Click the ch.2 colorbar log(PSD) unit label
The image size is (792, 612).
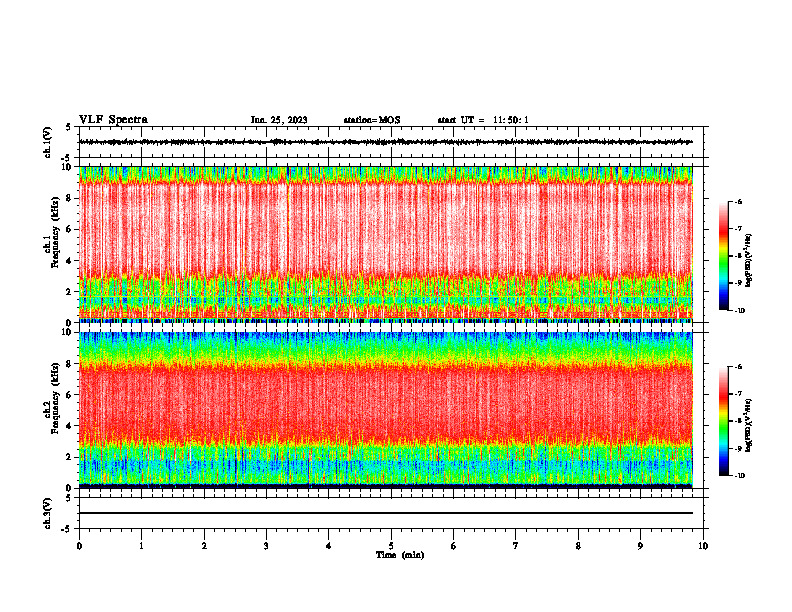click(748, 426)
